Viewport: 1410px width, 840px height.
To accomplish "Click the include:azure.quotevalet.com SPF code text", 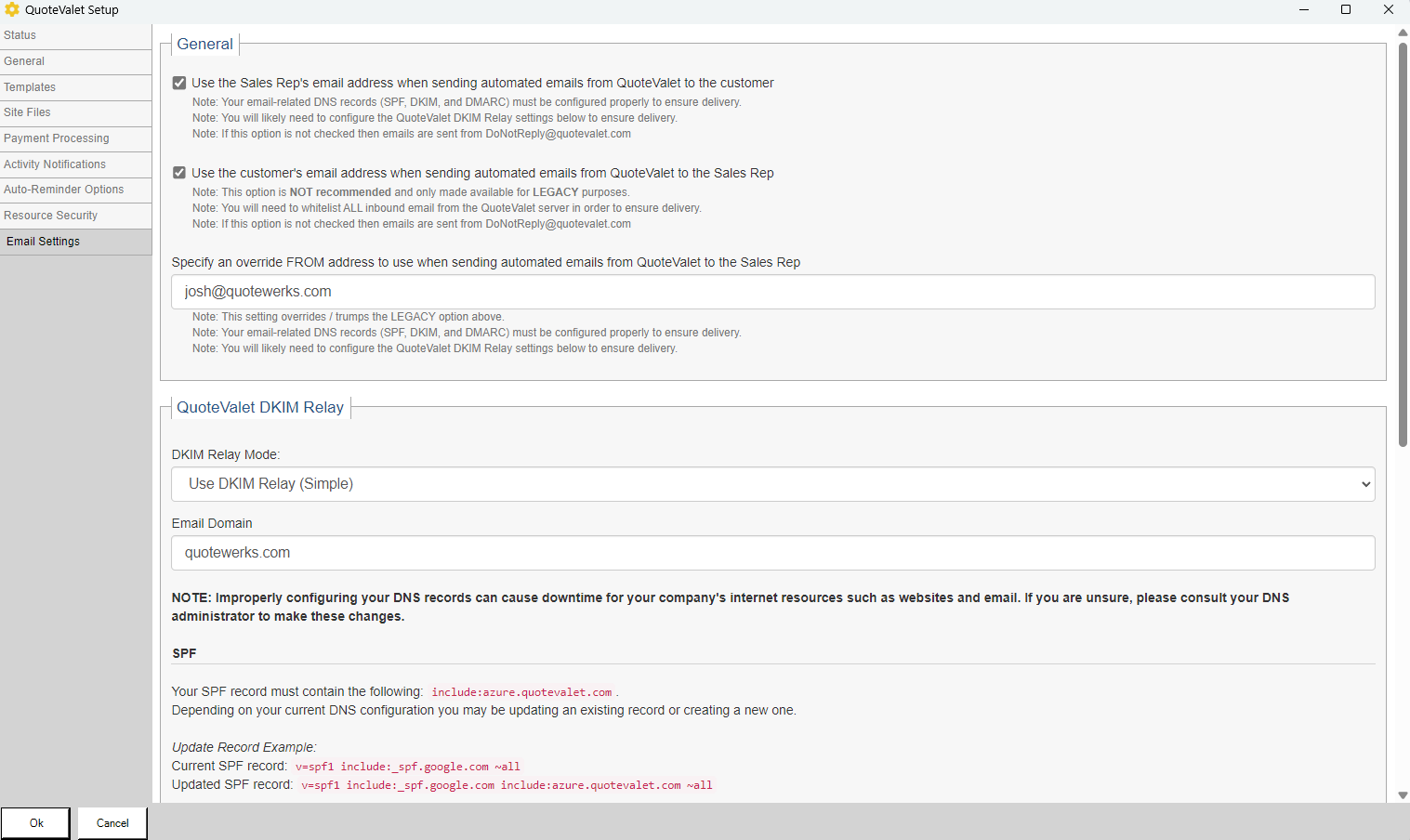I will [x=521, y=692].
